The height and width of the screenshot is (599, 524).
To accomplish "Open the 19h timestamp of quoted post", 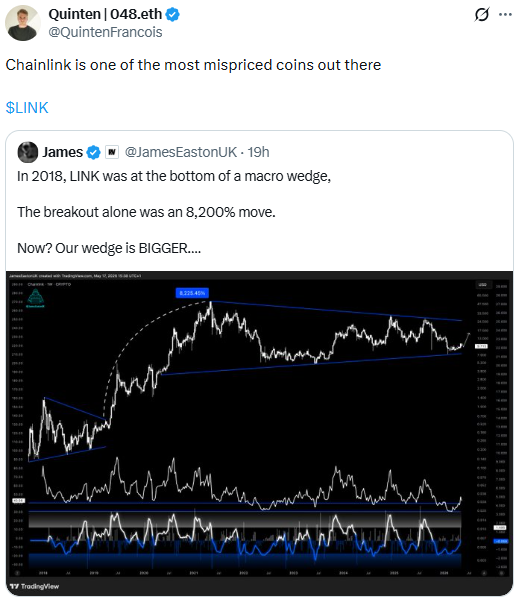I will (x=259, y=152).
